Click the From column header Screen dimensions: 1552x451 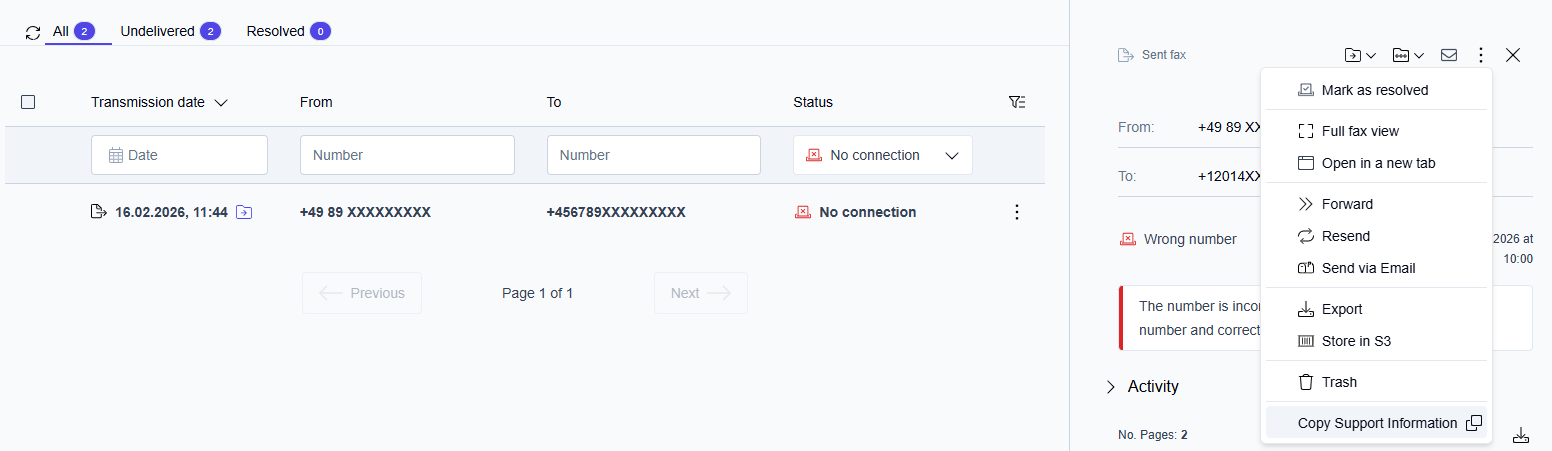coord(316,102)
